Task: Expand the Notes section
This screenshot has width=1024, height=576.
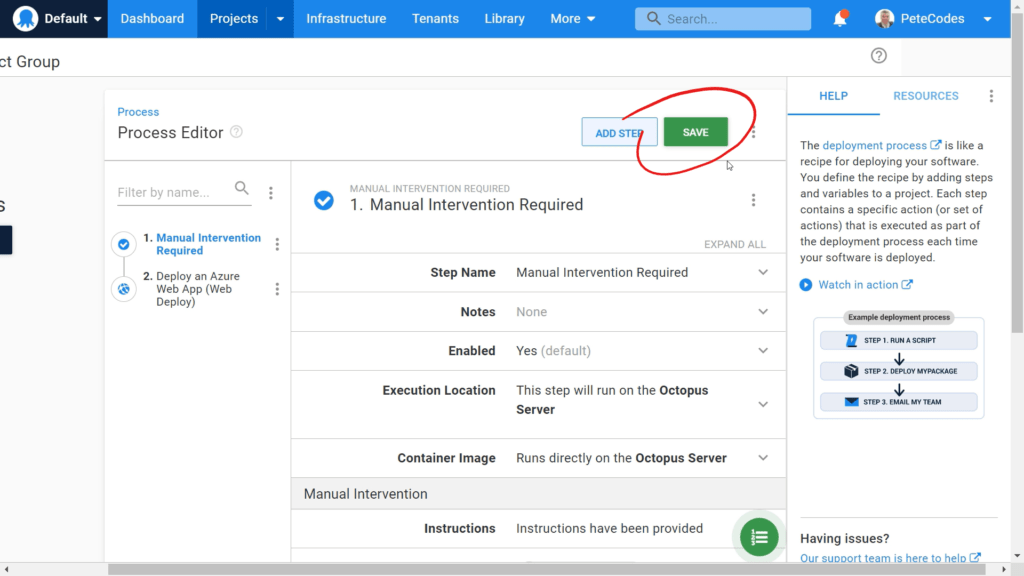Action: pos(538,312)
